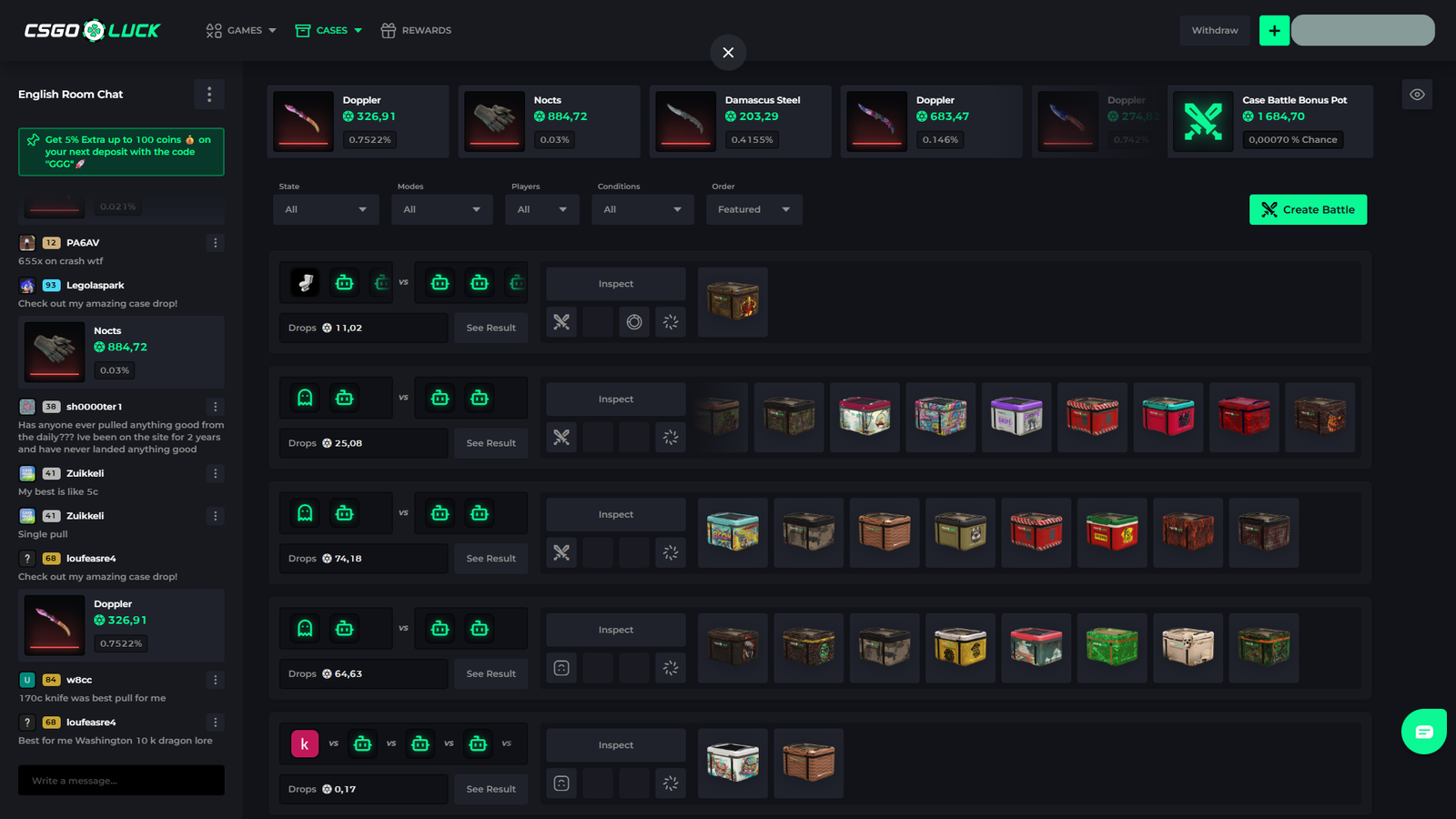Open the CSGOLuck home via the logo
This screenshot has width=1456, height=819.
click(91, 29)
